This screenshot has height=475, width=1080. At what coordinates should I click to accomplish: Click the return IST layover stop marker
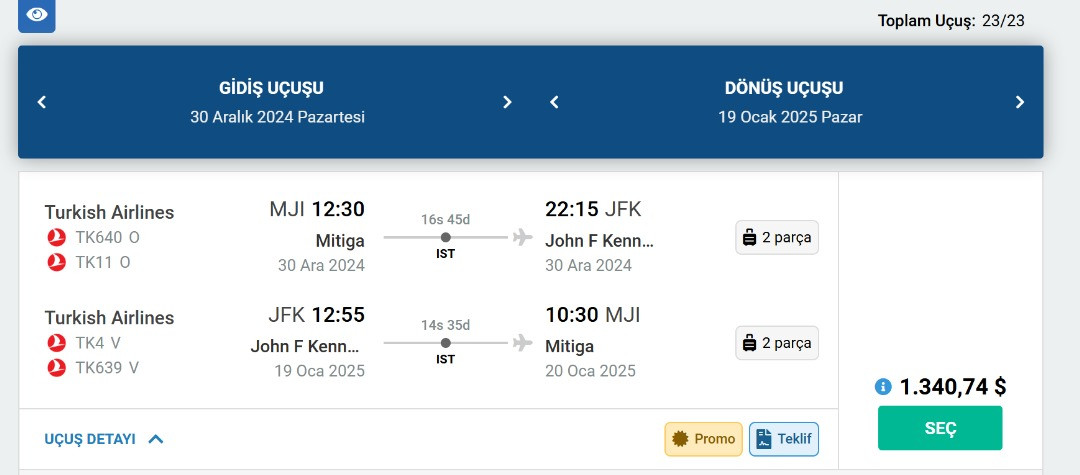pos(446,343)
